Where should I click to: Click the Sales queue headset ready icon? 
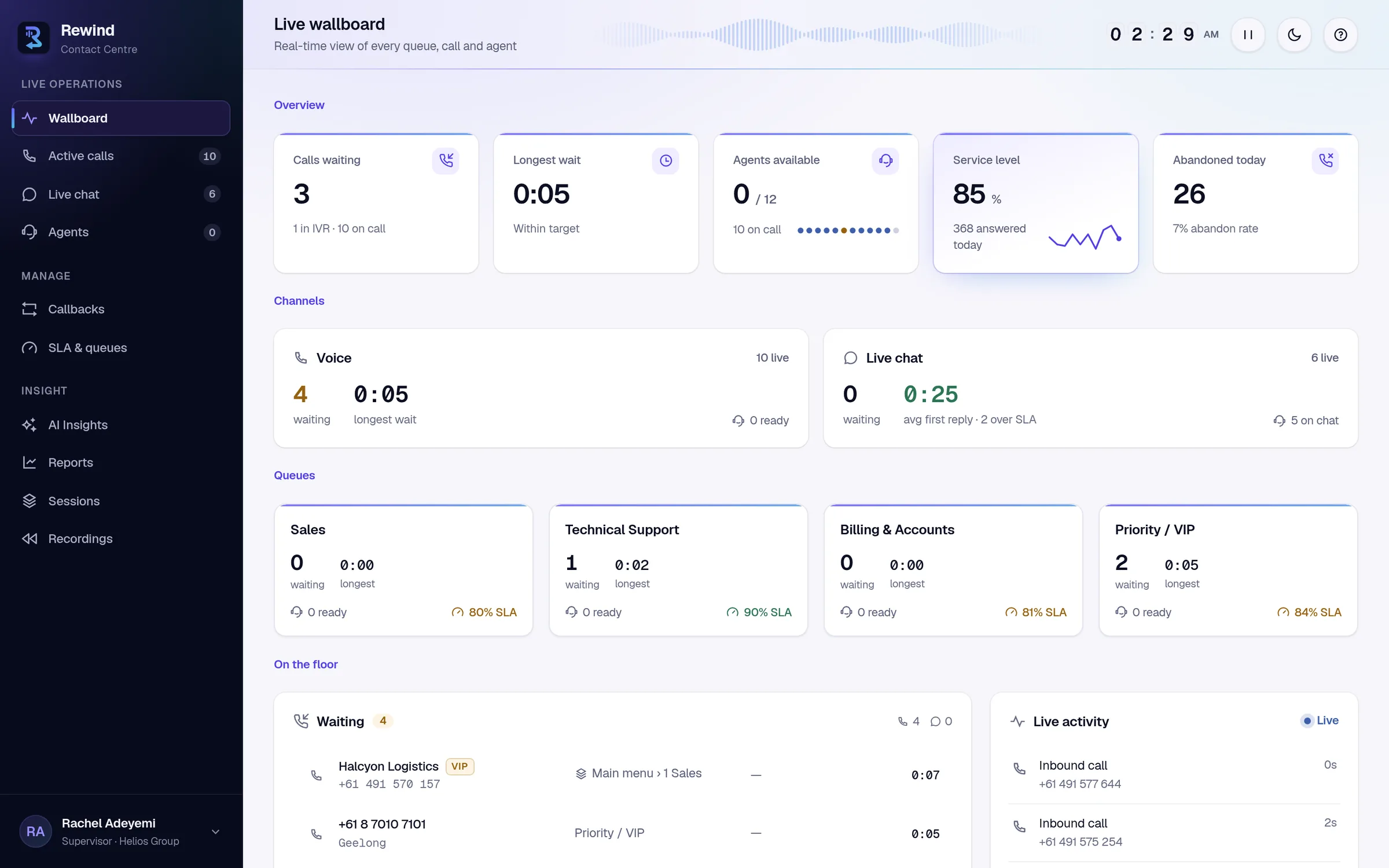296,612
